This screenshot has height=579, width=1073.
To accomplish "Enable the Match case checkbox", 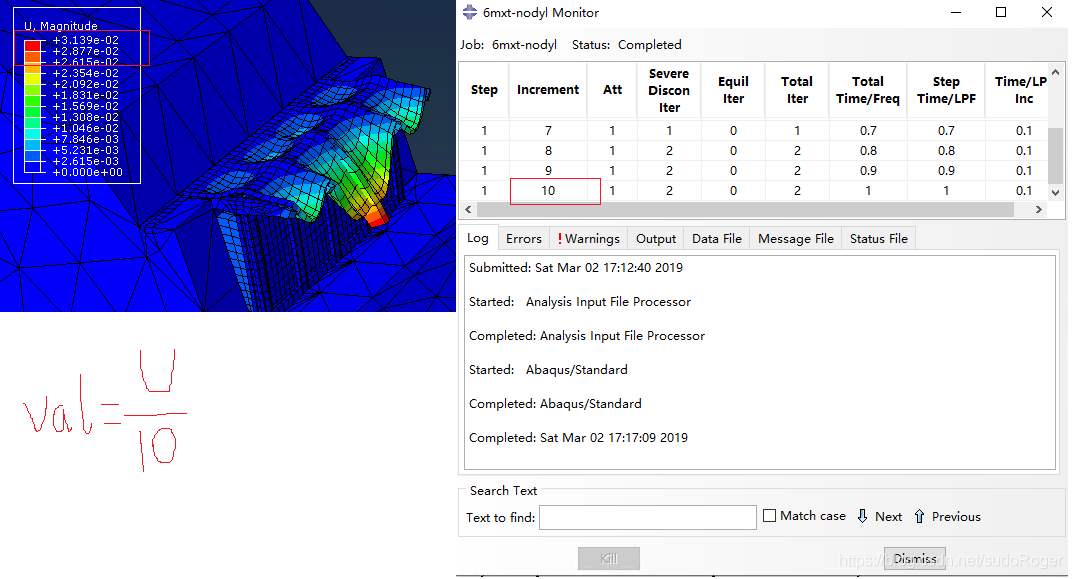I will tap(769, 516).
